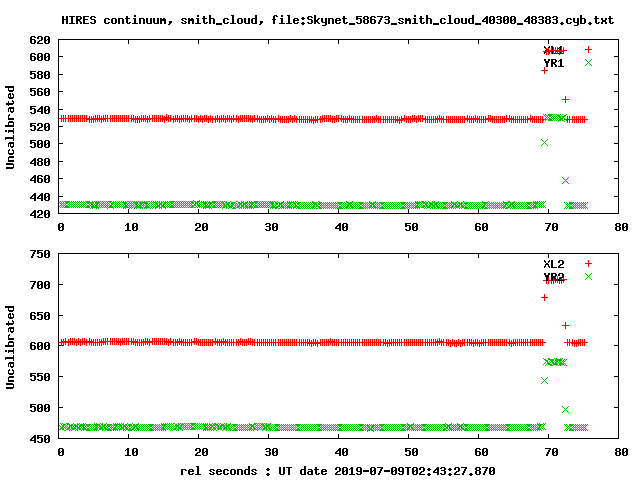Click x-axis tick 10 under top plot
Image resolution: width=640 pixels, height=480 pixels.
point(131,227)
